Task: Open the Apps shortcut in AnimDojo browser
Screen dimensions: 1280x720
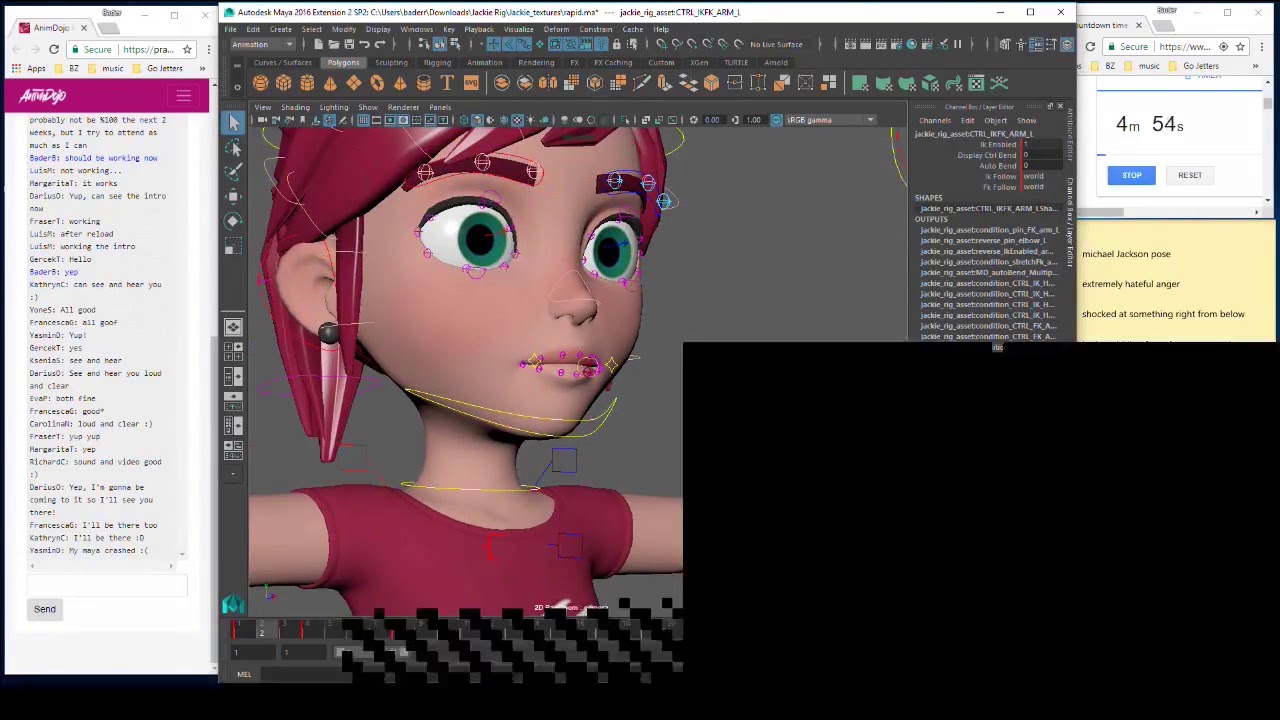Action: 29,69
